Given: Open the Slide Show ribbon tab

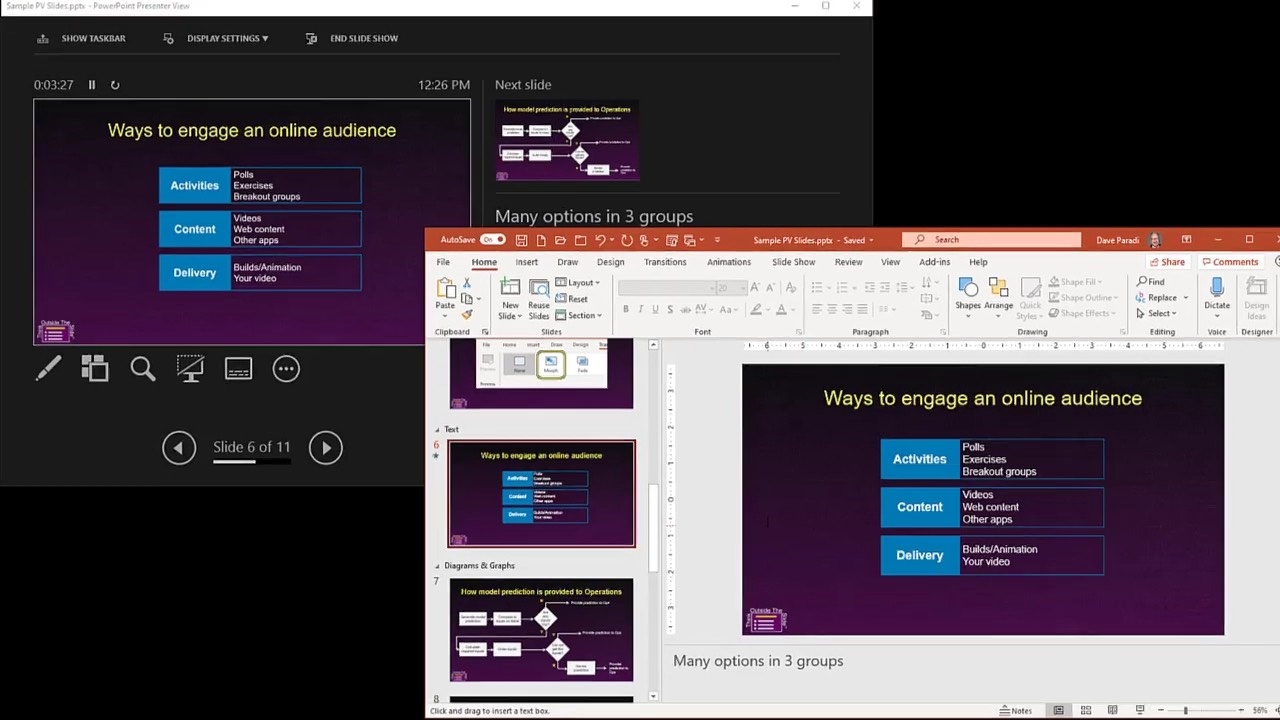Looking at the screenshot, I should [x=793, y=262].
